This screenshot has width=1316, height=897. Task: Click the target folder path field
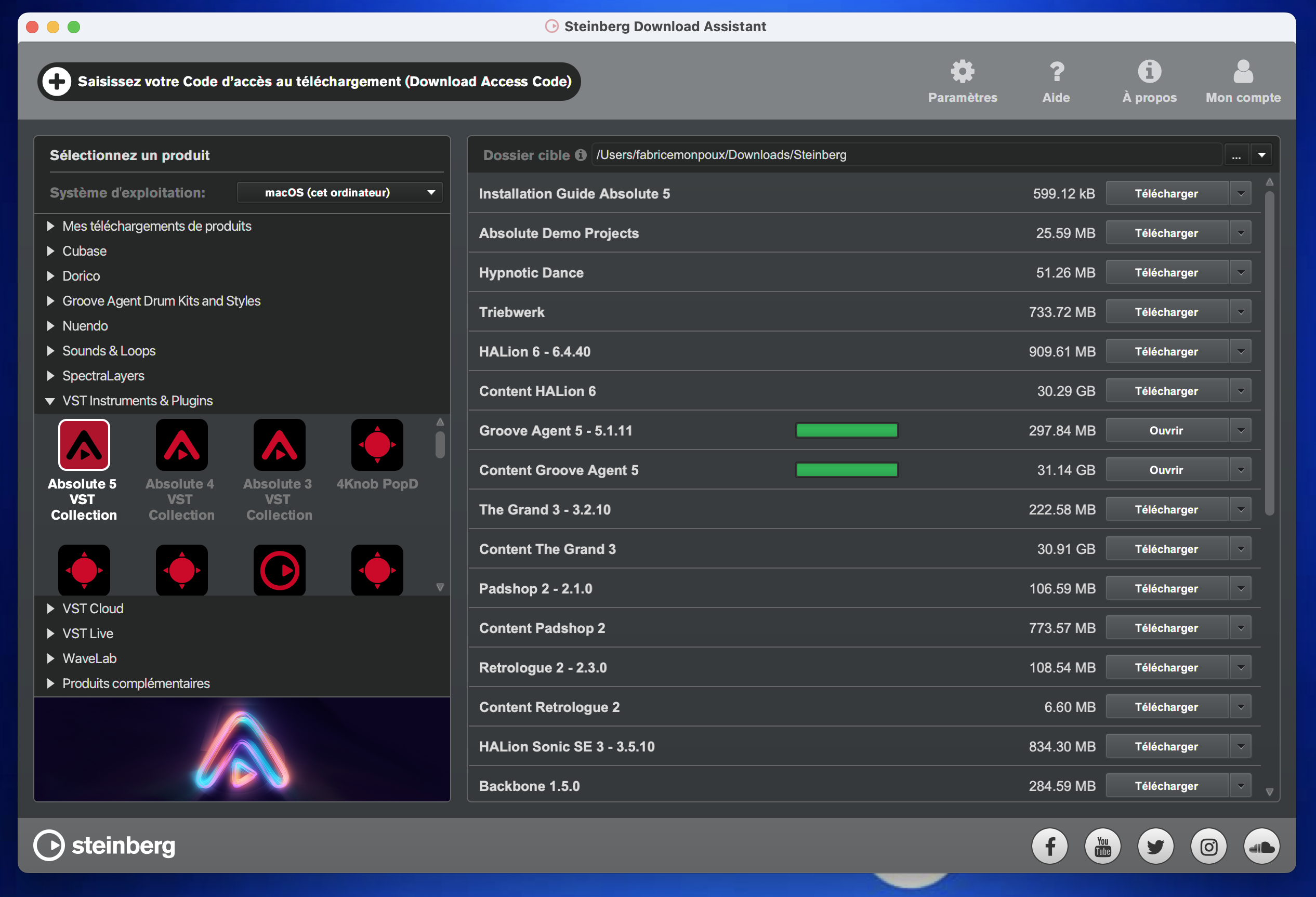click(x=906, y=154)
